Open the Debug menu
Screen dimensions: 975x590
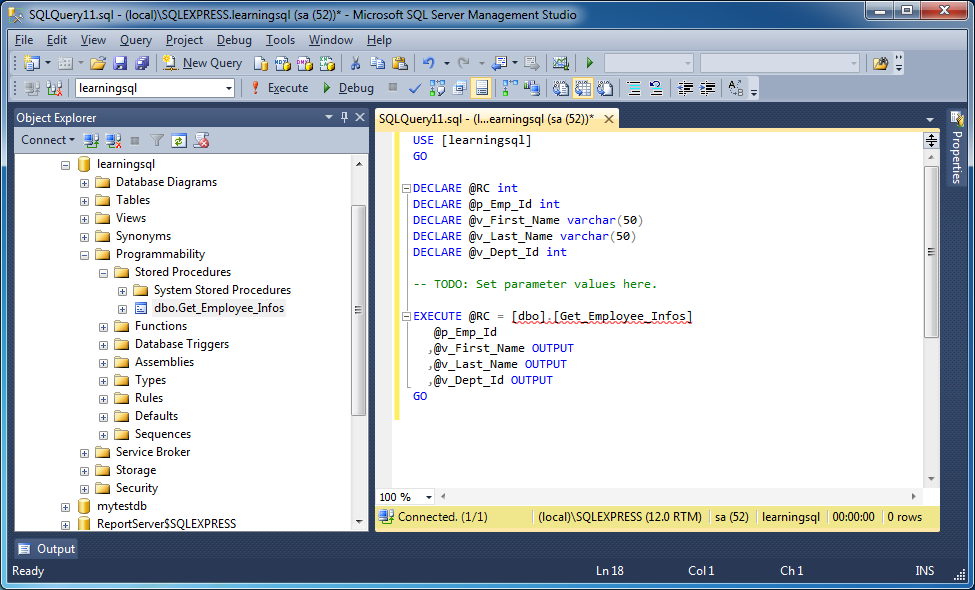[x=234, y=40]
